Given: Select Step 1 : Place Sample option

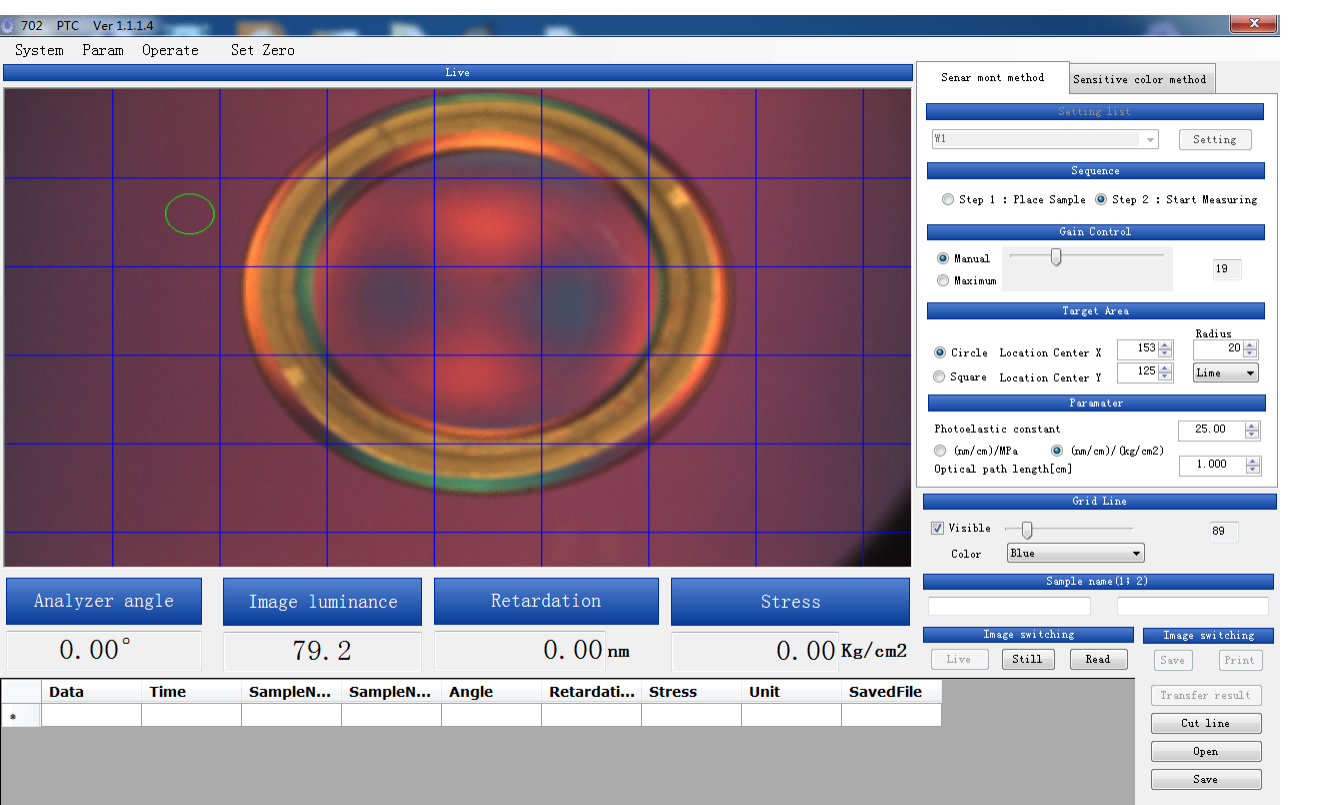Looking at the screenshot, I should [x=948, y=200].
